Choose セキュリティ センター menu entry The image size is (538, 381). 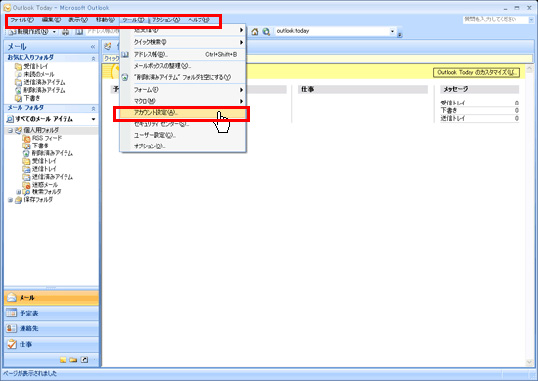click(x=183, y=124)
